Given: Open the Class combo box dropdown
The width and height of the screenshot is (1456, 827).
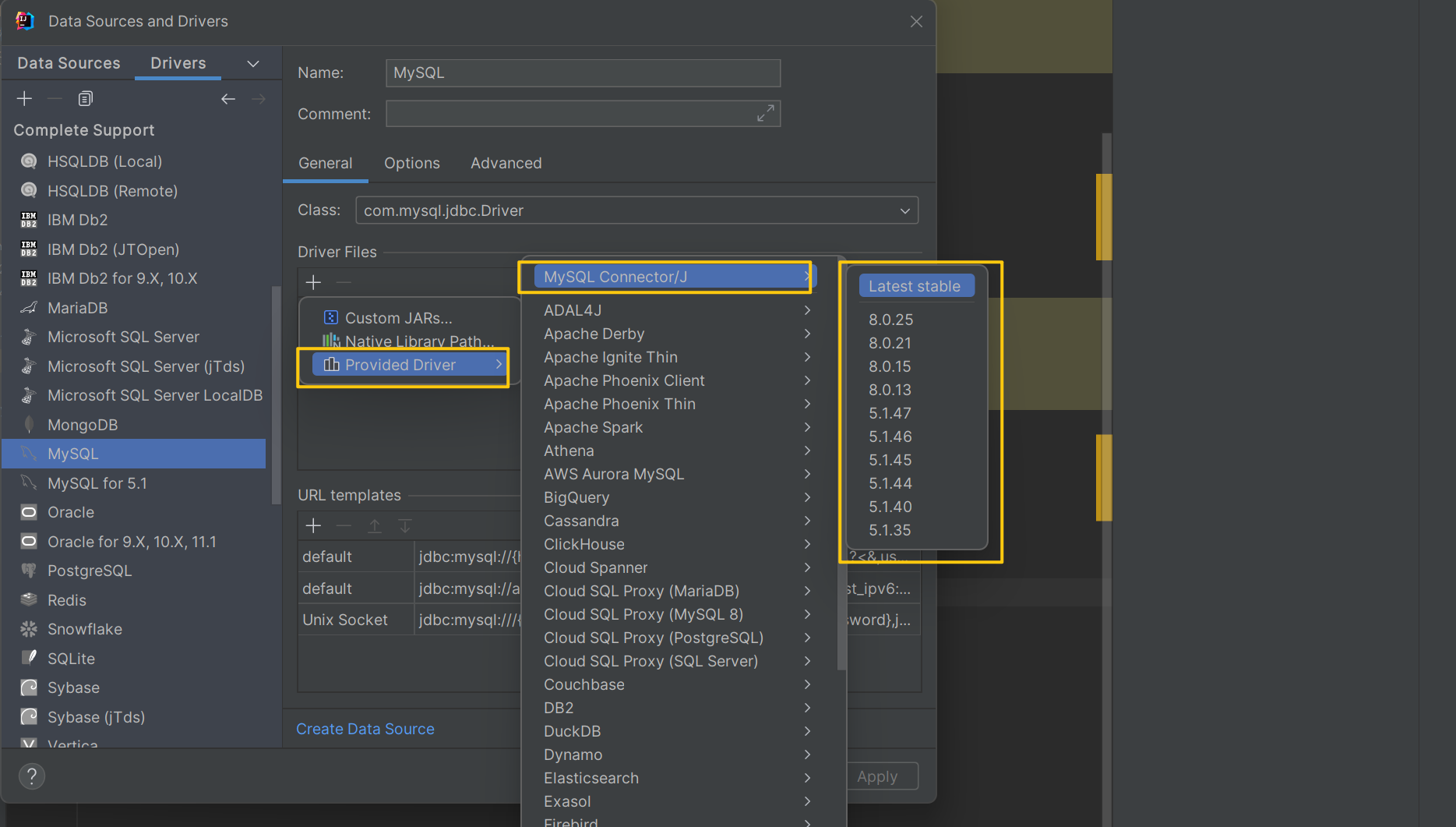Looking at the screenshot, I should tap(905, 210).
